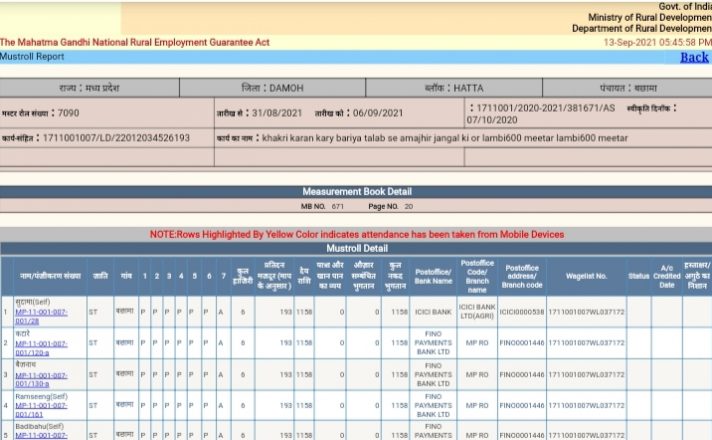The width and height of the screenshot is (712, 440).
Task: Click the ICICI BANK cell in row 1
Action: (433, 312)
